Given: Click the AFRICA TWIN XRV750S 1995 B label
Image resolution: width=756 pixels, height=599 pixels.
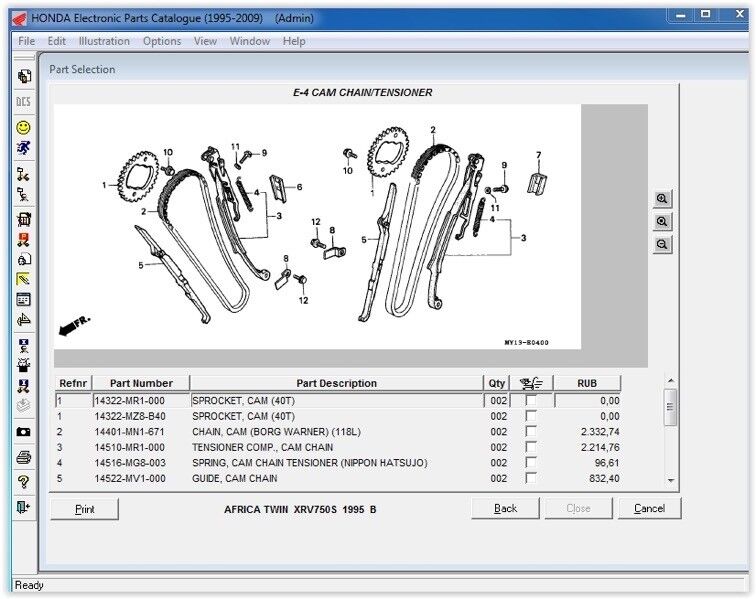Looking at the screenshot, I should 300,509.
